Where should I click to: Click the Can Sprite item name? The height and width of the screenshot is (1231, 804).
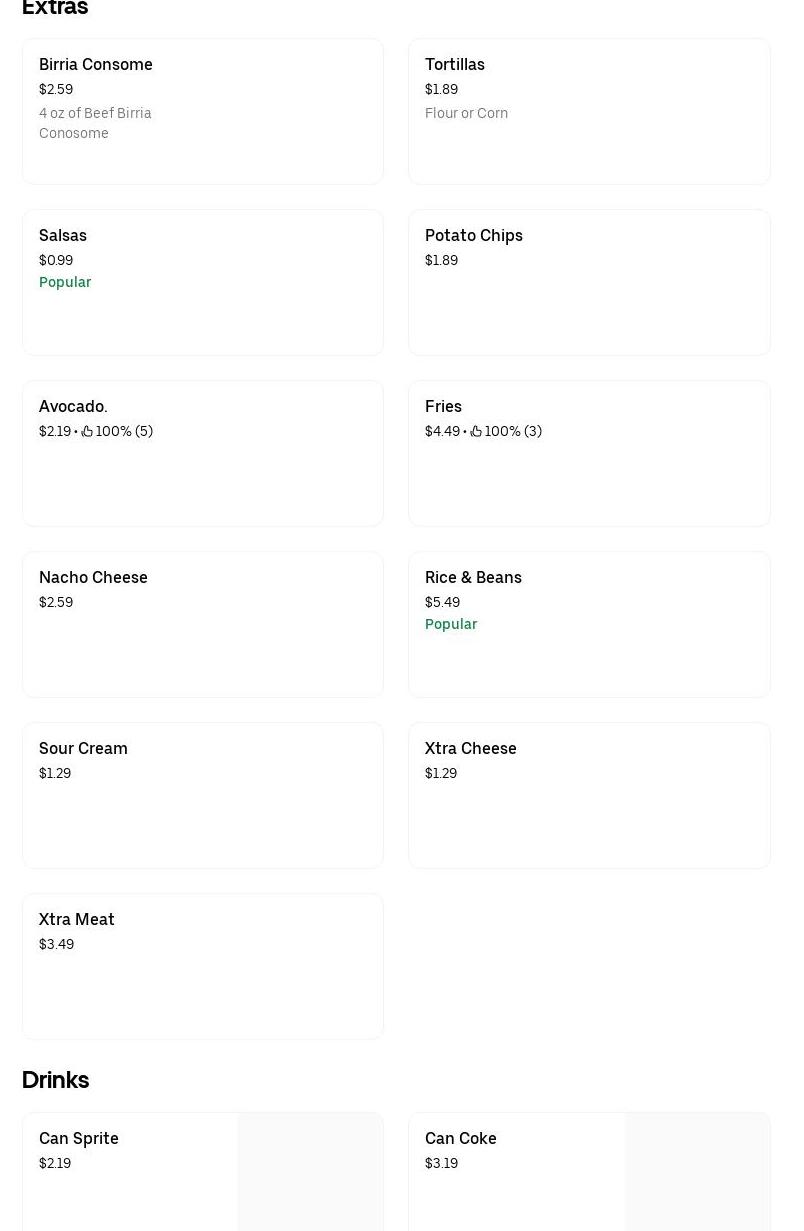79,1138
